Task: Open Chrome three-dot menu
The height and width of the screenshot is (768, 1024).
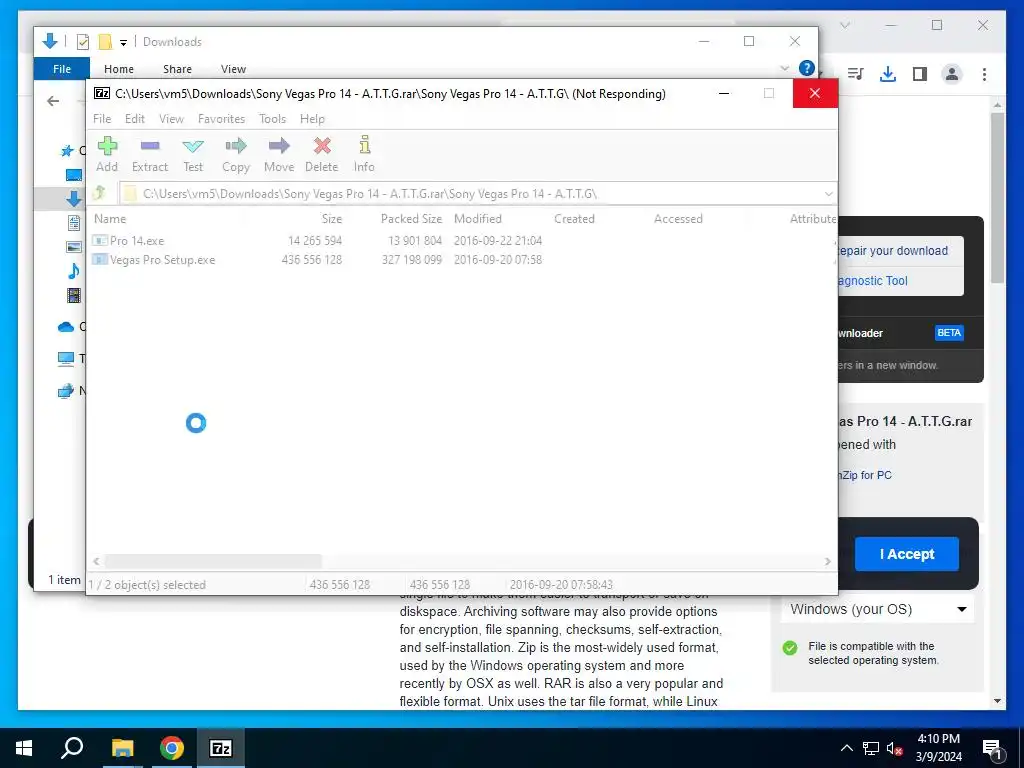Action: coord(984,74)
